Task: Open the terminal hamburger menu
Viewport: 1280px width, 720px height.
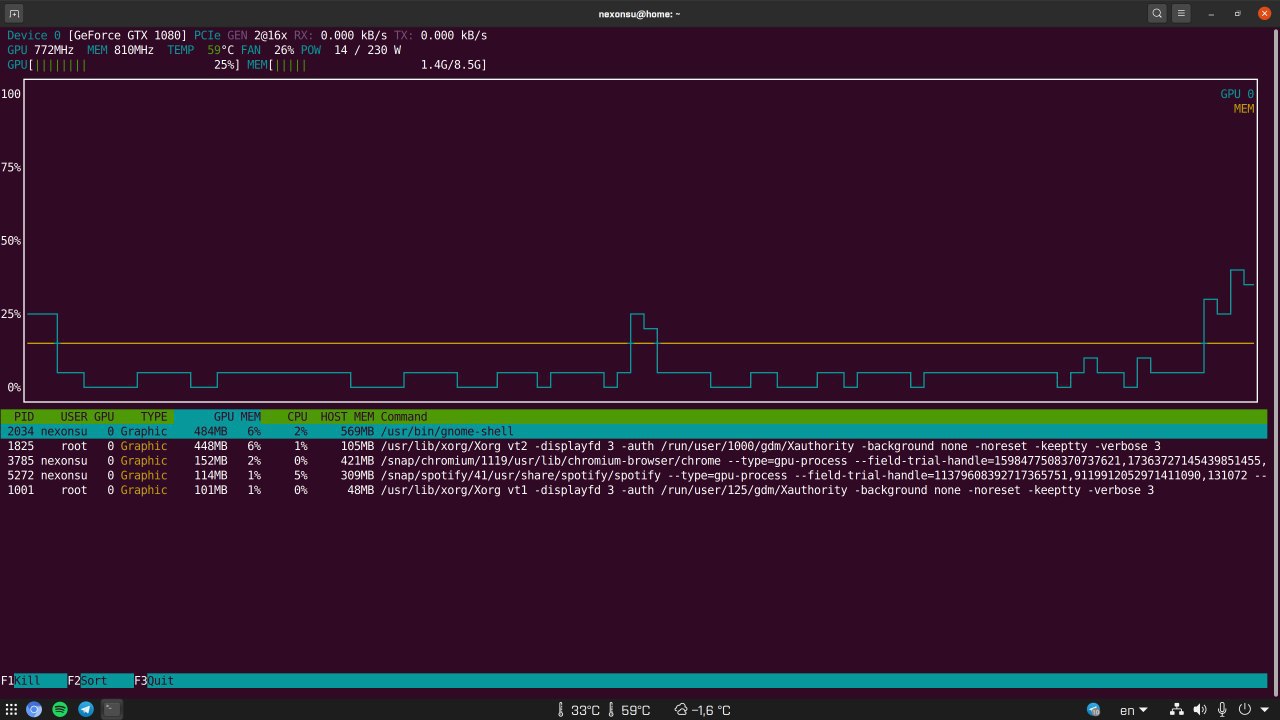Action: pyautogui.click(x=1181, y=13)
